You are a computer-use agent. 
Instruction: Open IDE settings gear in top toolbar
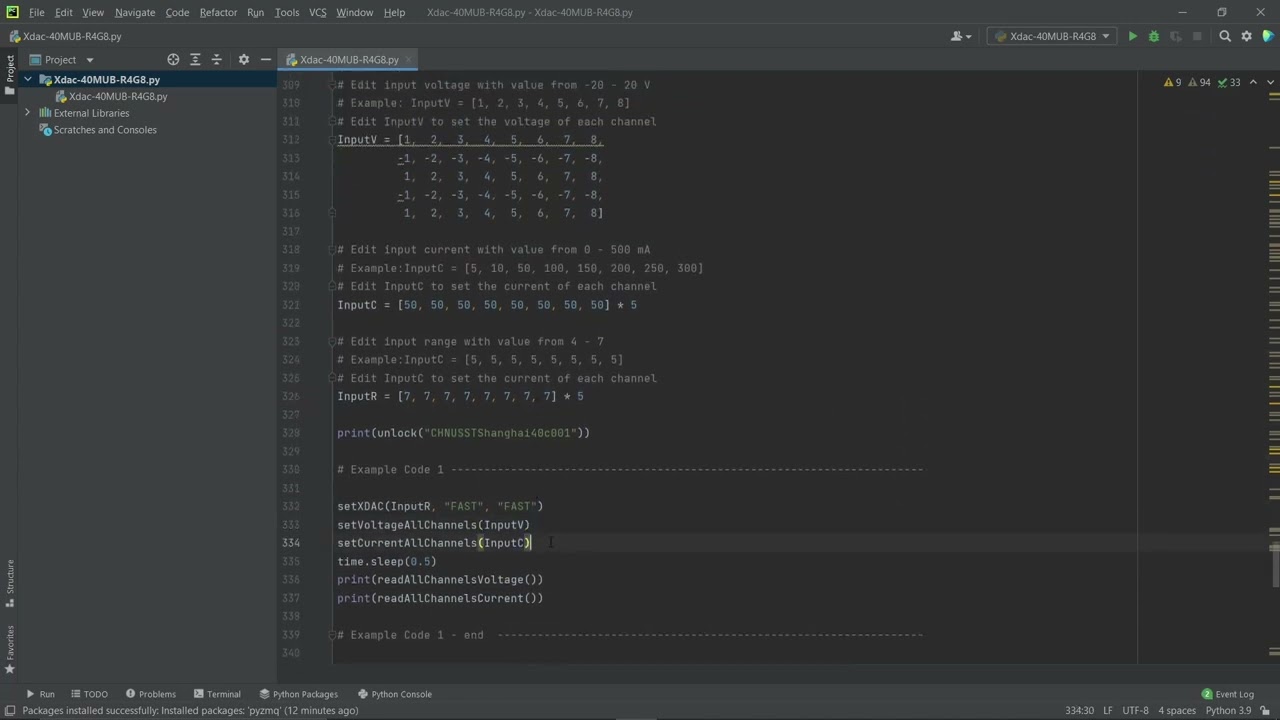pos(1246,36)
